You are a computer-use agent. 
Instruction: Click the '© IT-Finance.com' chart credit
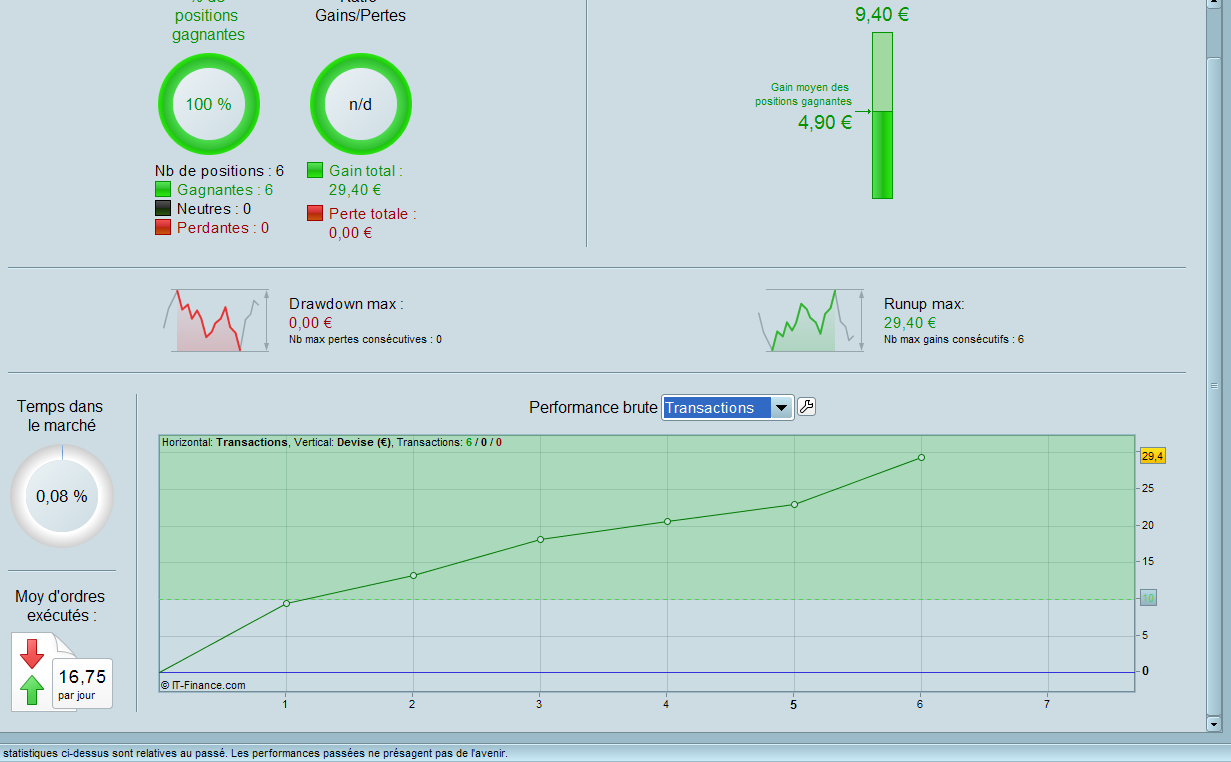203,685
